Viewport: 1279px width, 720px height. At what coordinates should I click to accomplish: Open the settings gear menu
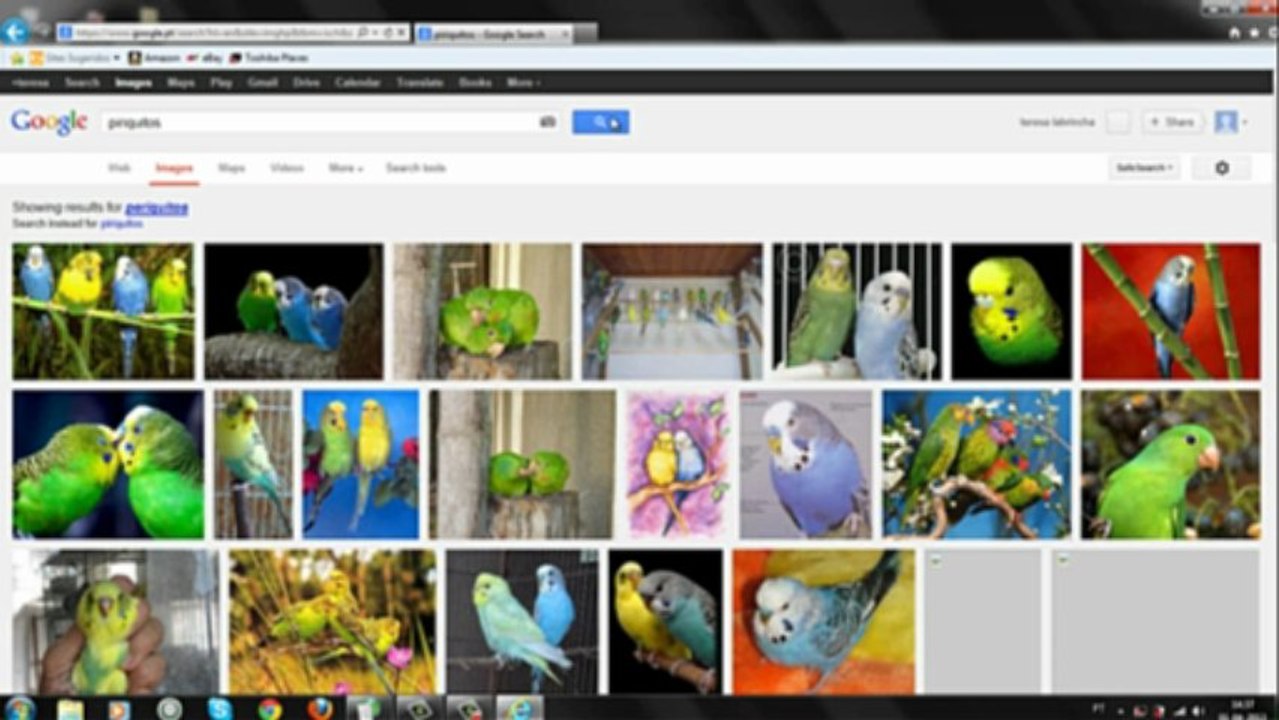[1221, 168]
